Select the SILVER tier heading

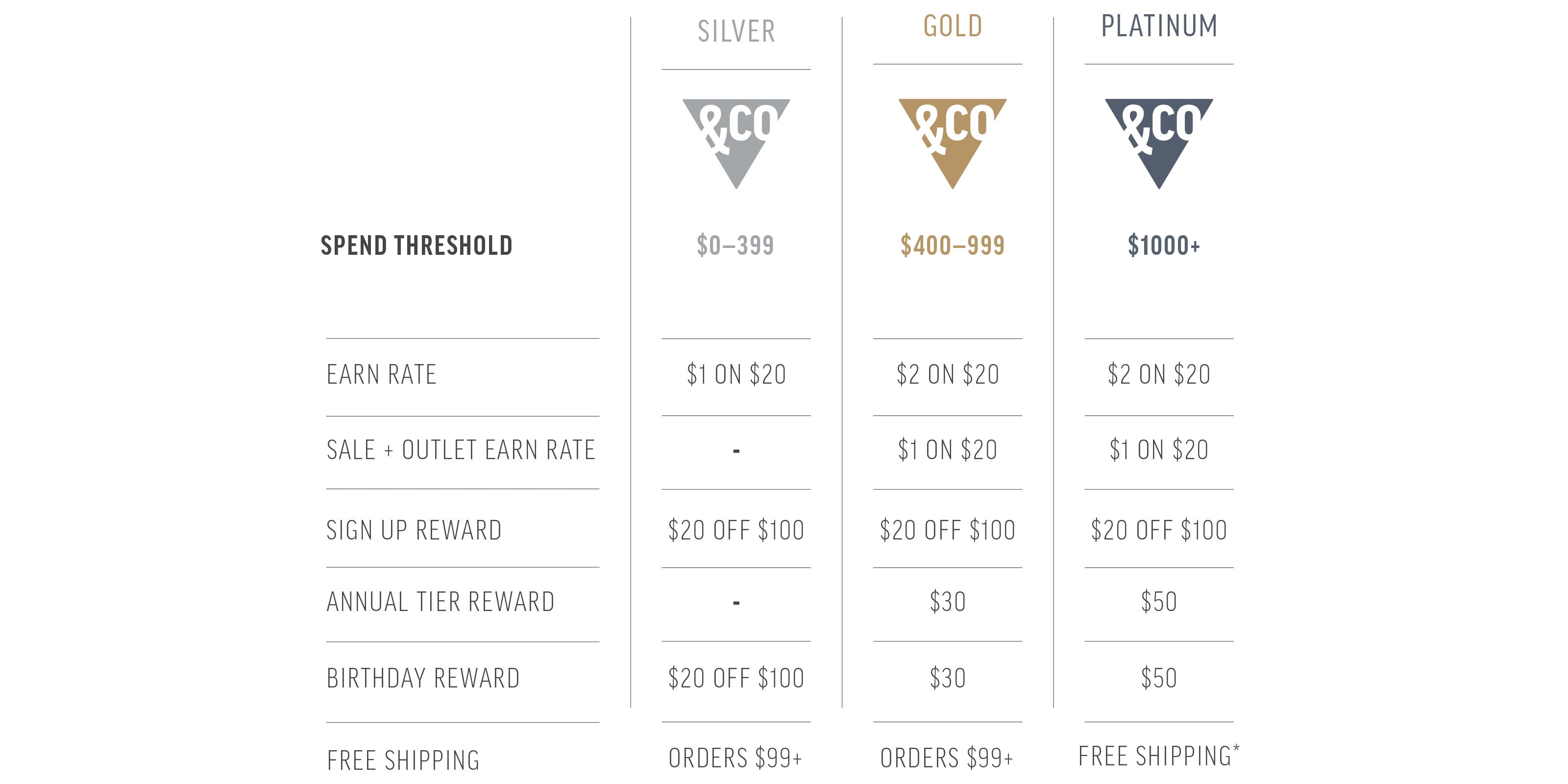point(736,32)
